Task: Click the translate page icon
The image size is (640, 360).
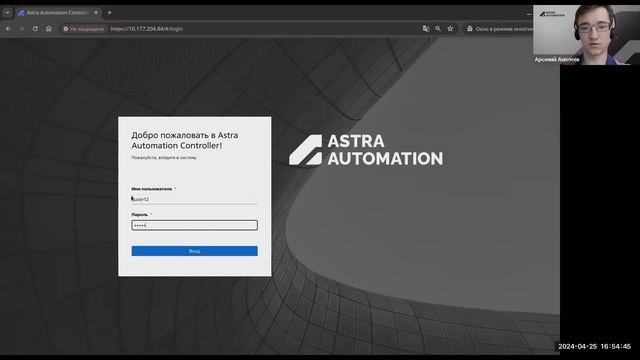Action: (x=426, y=29)
